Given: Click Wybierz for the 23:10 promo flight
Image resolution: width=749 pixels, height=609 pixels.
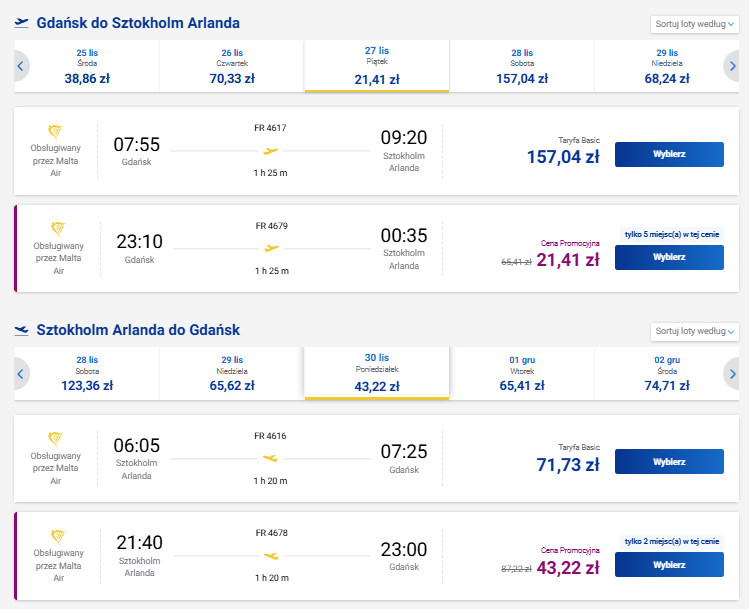Looking at the screenshot, I should (x=669, y=257).
